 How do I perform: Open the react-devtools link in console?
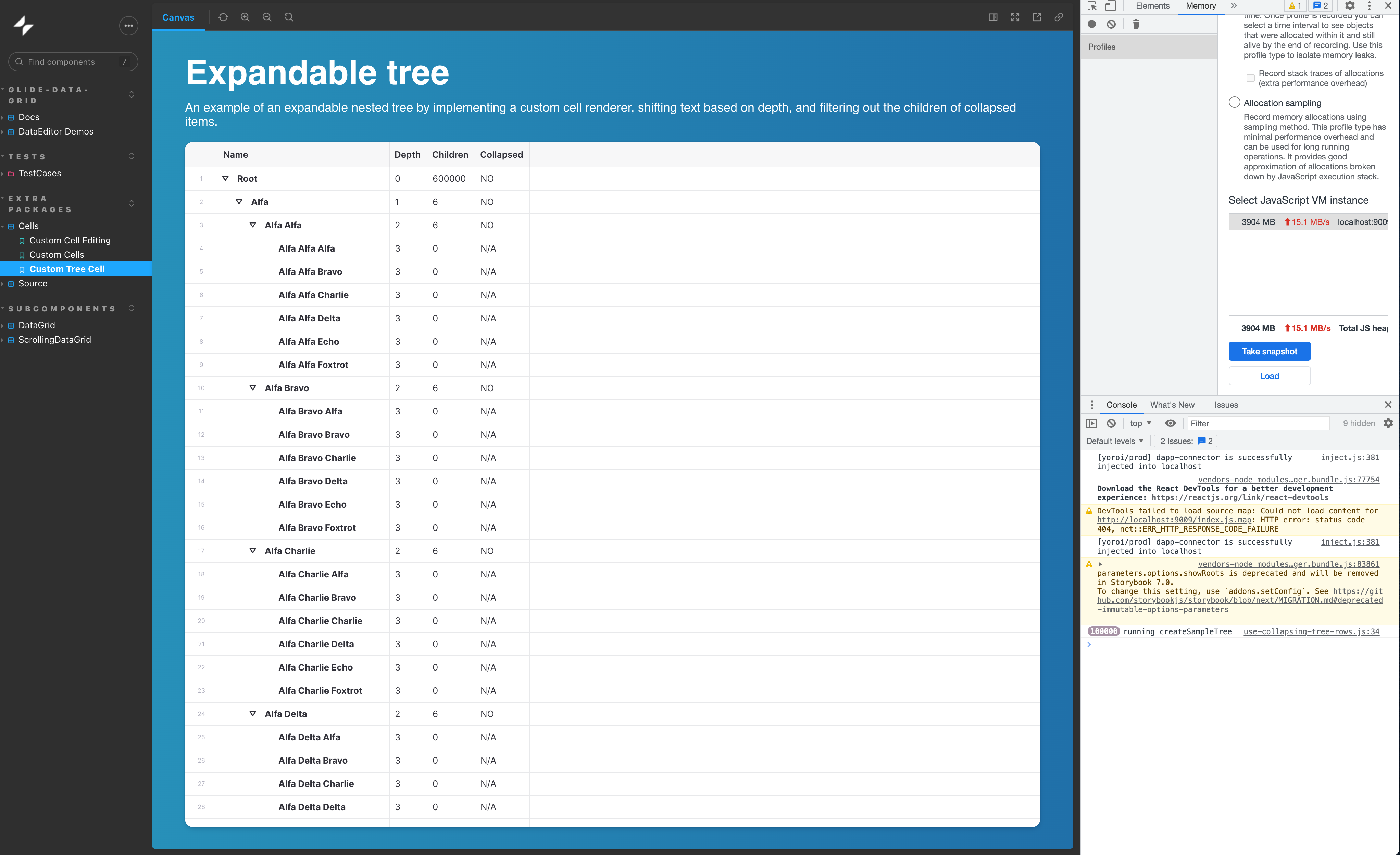1239,497
